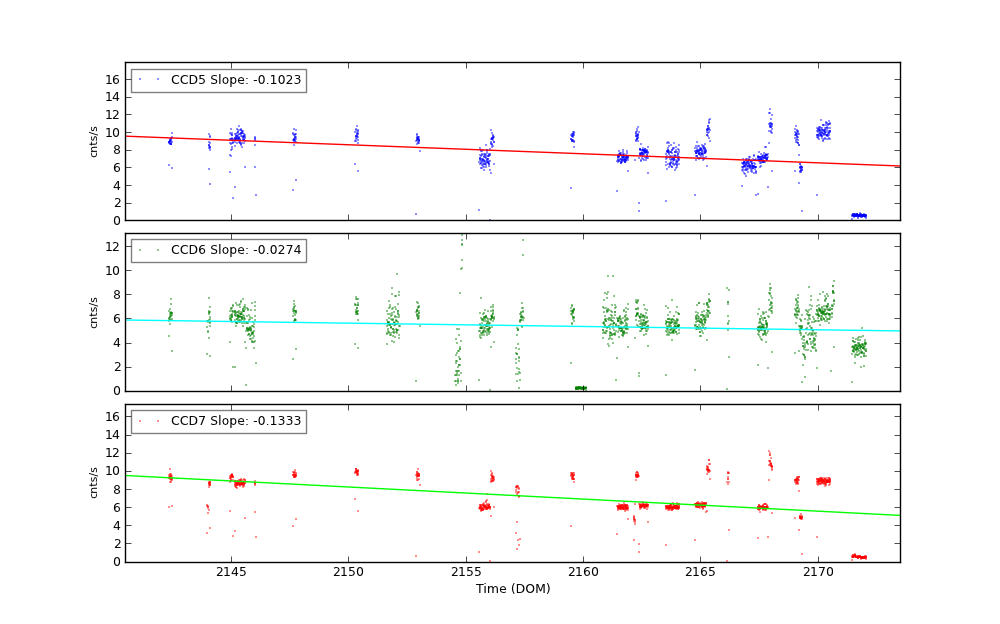
Task: Click the CCD5 Slope legend box
Action: [x=218, y=81]
